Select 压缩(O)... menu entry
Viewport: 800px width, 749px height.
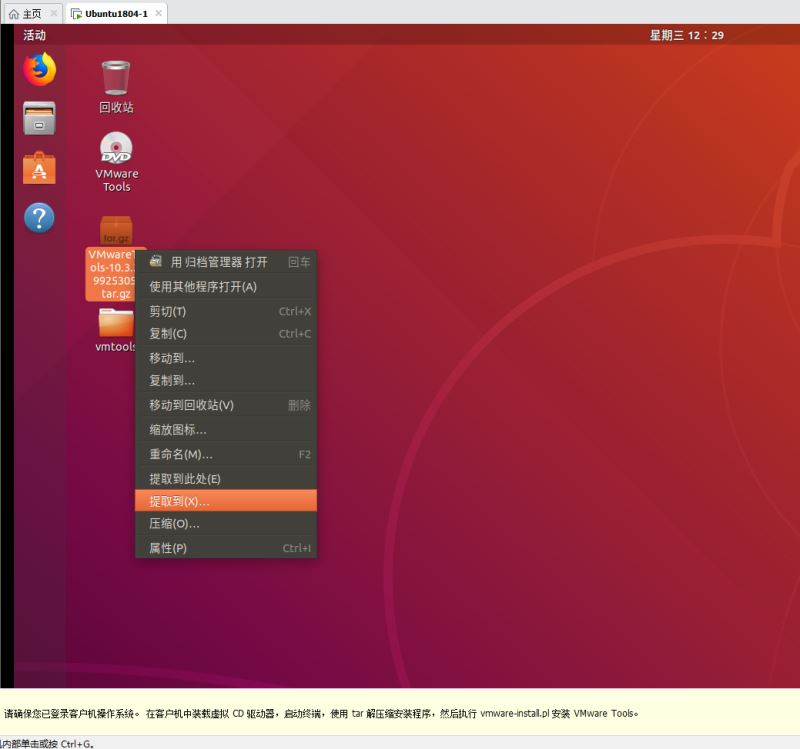tap(226, 523)
